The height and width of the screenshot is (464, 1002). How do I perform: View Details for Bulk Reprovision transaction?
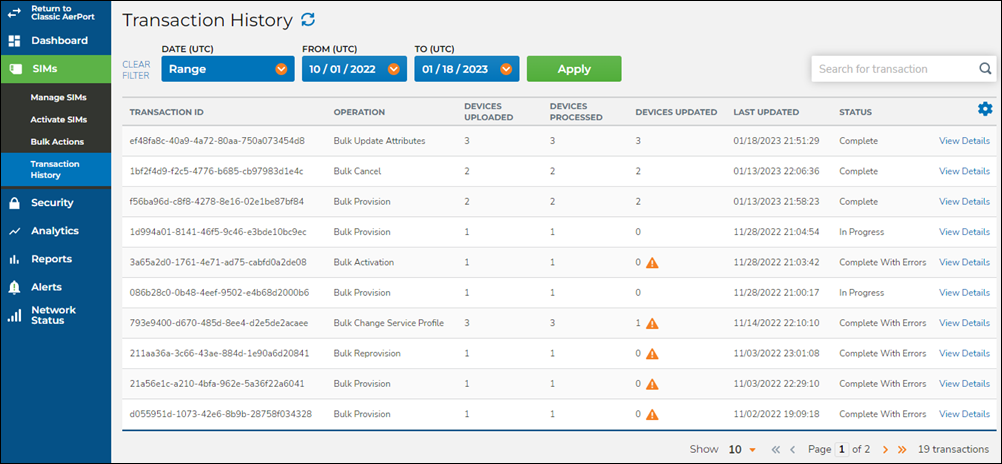(x=964, y=353)
